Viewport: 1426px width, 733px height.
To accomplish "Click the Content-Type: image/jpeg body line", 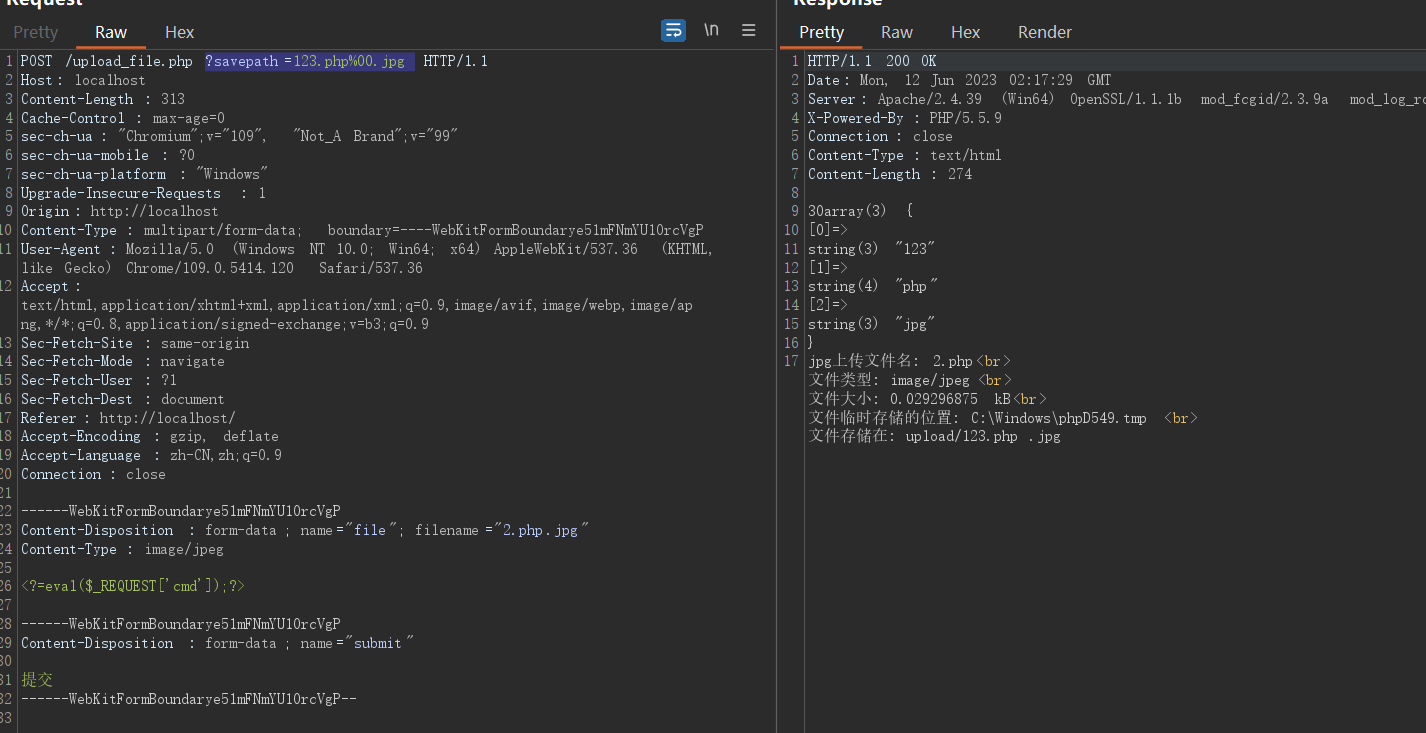I will click(122, 549).
